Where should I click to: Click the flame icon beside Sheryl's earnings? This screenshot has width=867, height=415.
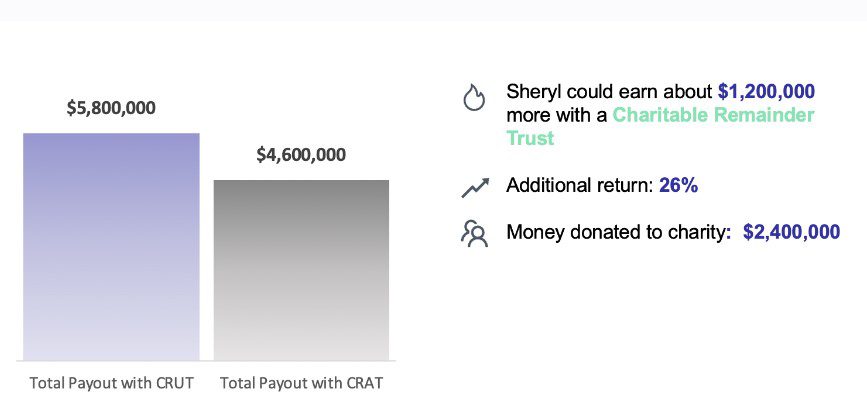pyautogui.click(x=474, y=98)
